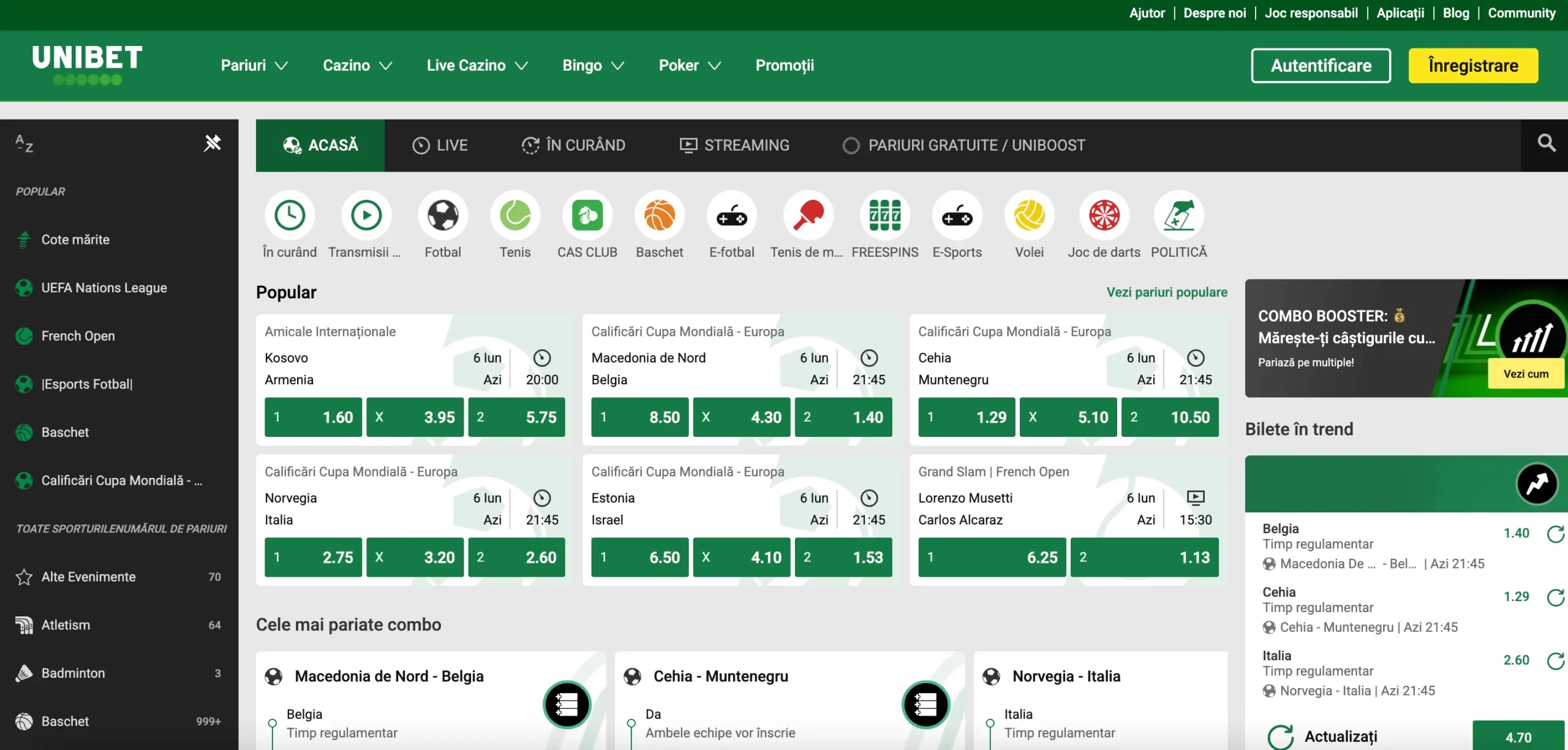Viewport: 1568px width, 750px height.
Task: Expand the Pariuri dropdown menu
Action: (x=254, y=65)
